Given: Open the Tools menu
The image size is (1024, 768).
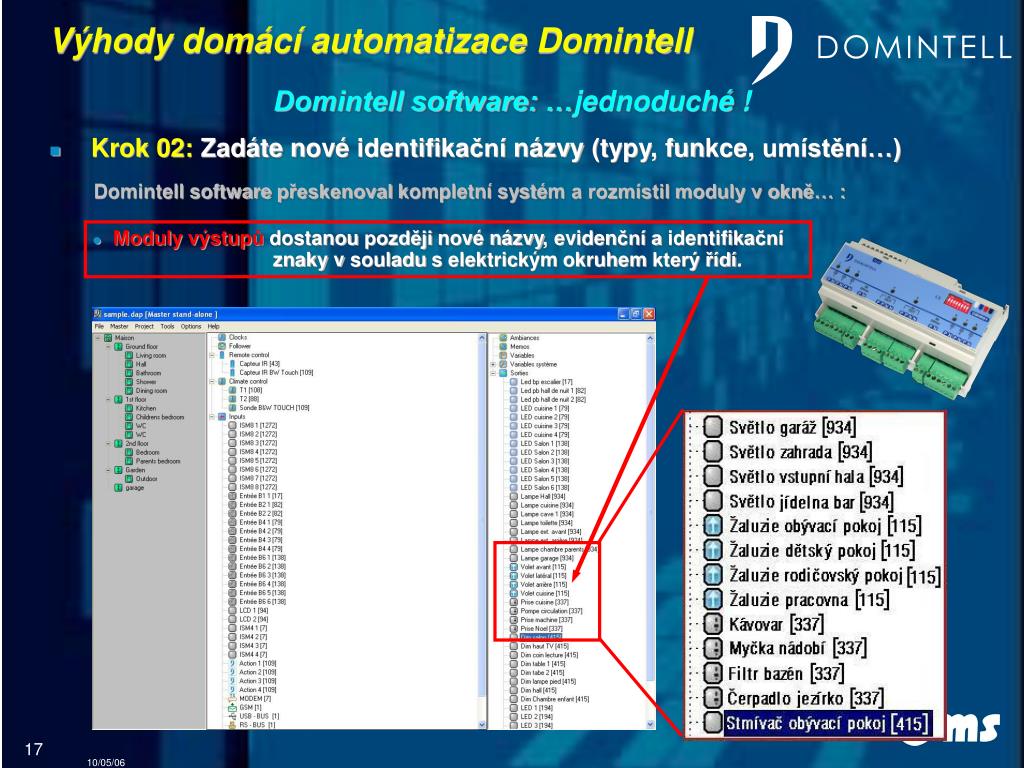Looking at the screenshot, I should [168, 326].
